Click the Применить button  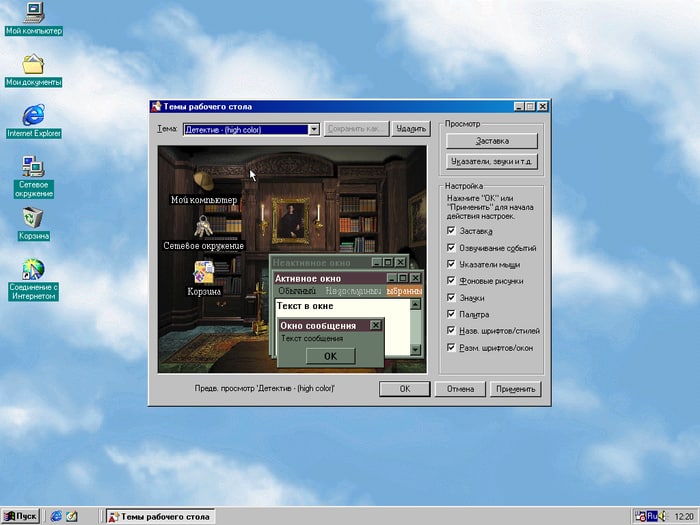(x=516, y=389)
